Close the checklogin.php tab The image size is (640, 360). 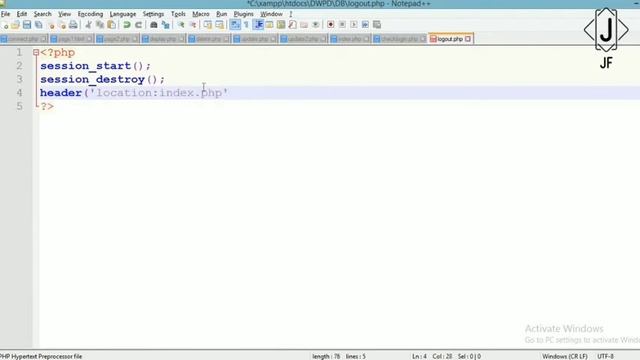[423, 39]
